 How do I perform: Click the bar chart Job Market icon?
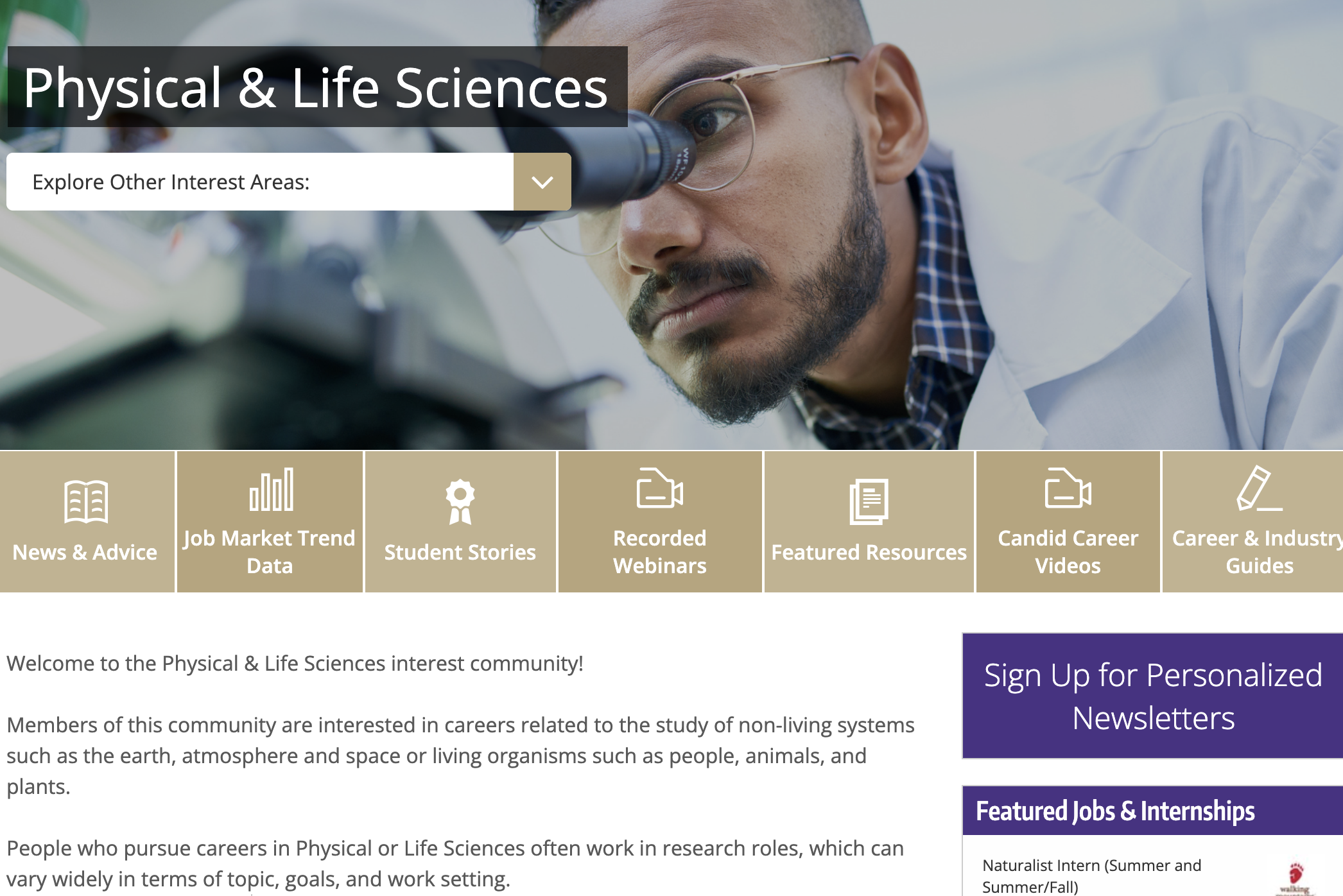point(271,490)
